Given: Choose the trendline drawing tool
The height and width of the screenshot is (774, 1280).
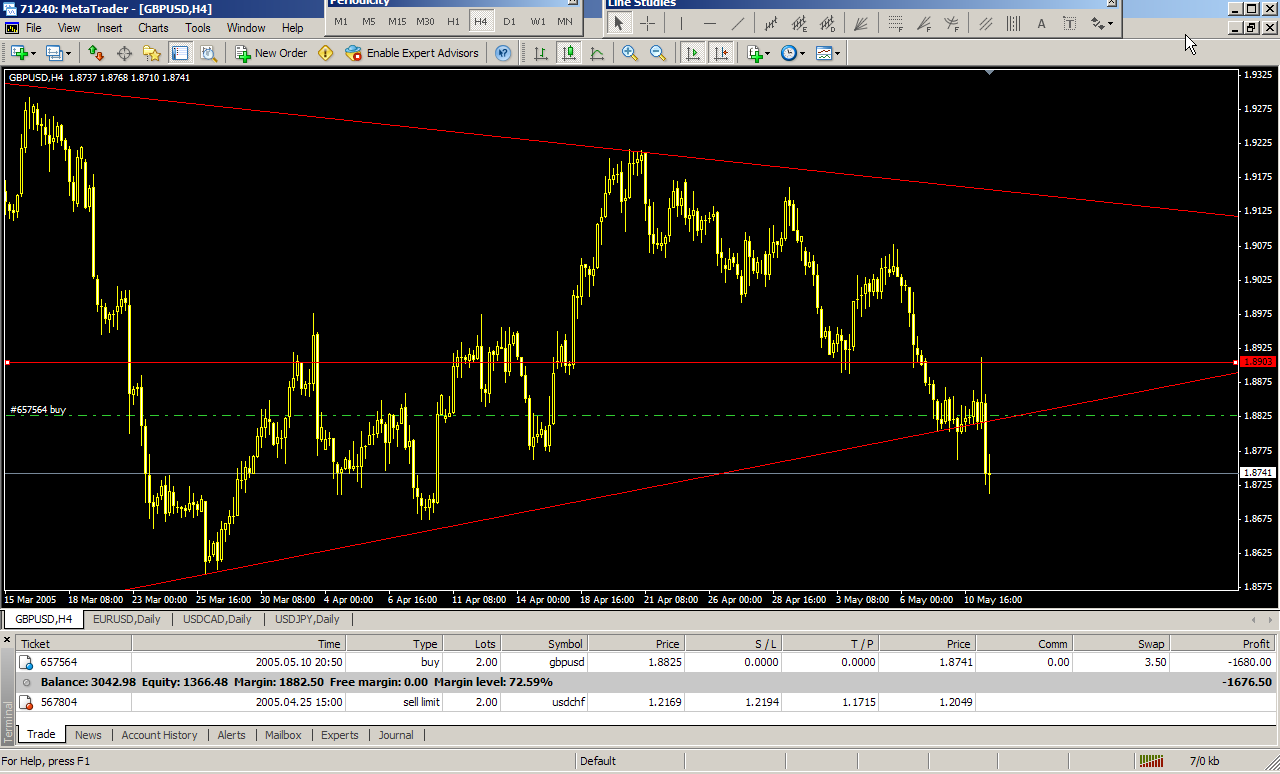Looking at the screenshot, I should 738,23.
